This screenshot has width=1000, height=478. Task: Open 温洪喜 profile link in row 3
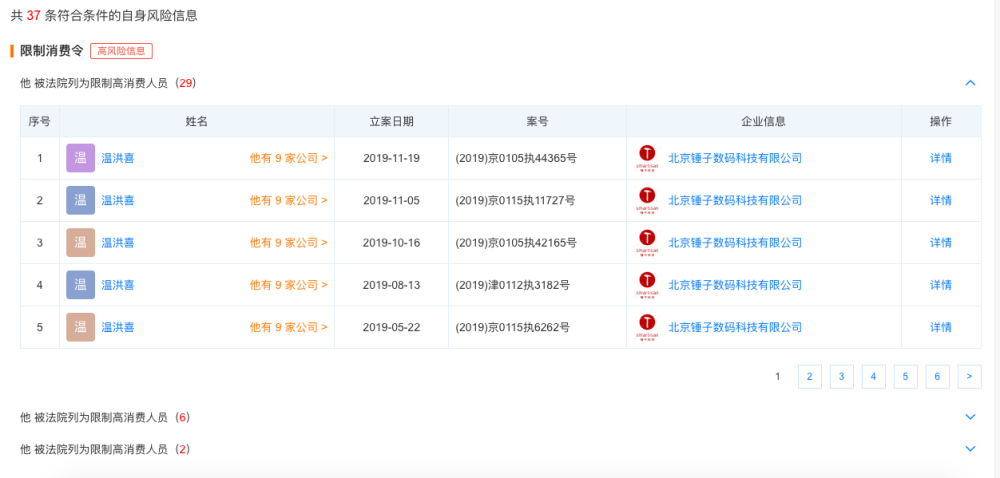click(x=118, y=243)
